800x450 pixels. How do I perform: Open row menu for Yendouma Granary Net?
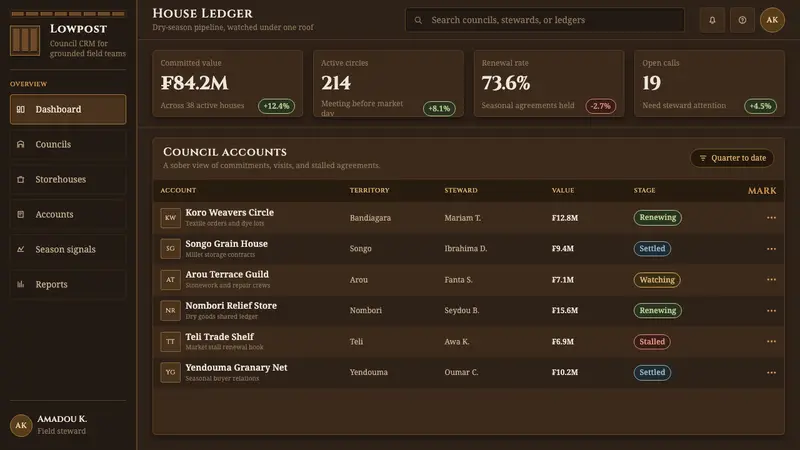click(x=771, y=372)
